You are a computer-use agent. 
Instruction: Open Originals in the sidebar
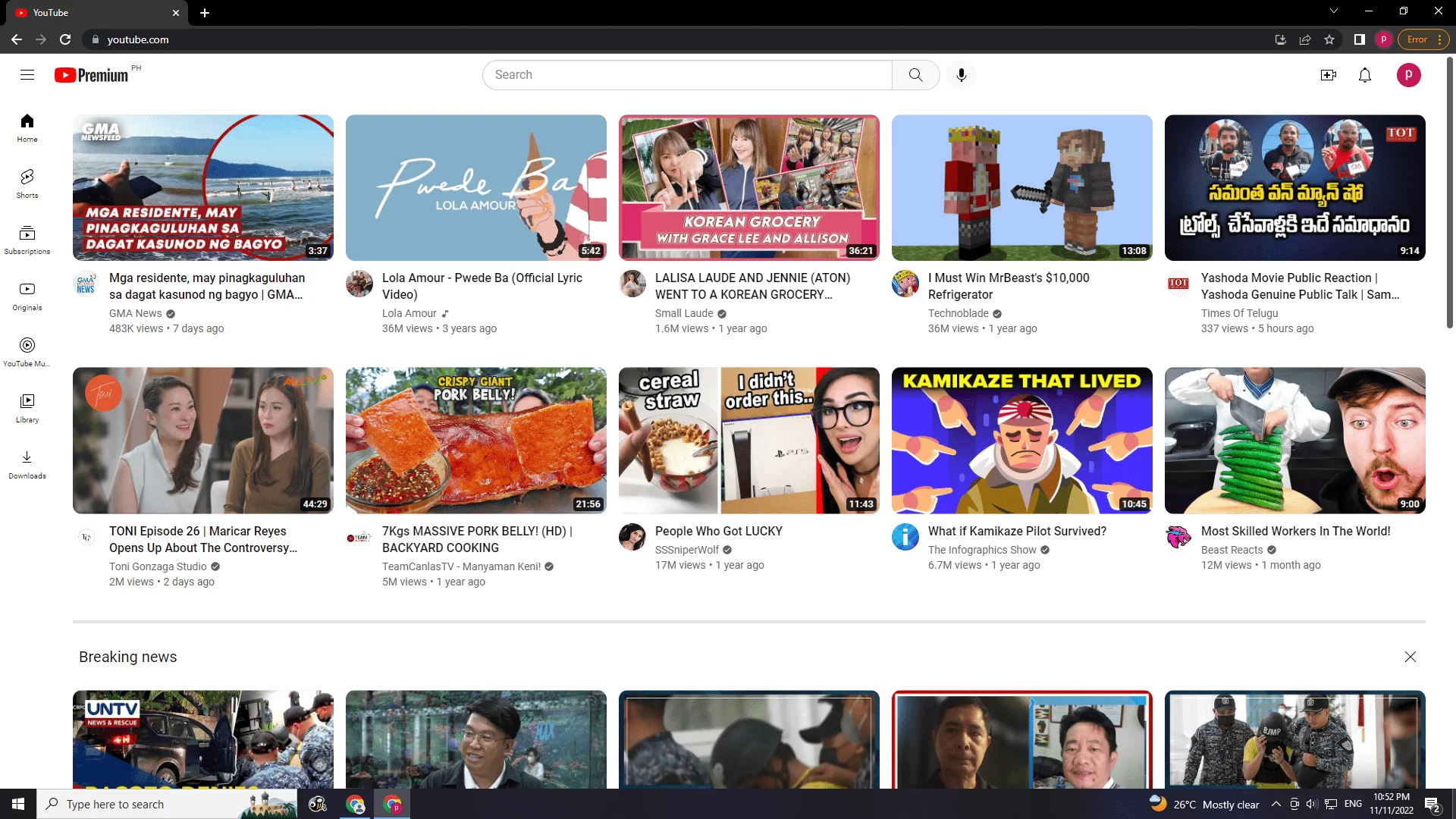click(27, 297)
